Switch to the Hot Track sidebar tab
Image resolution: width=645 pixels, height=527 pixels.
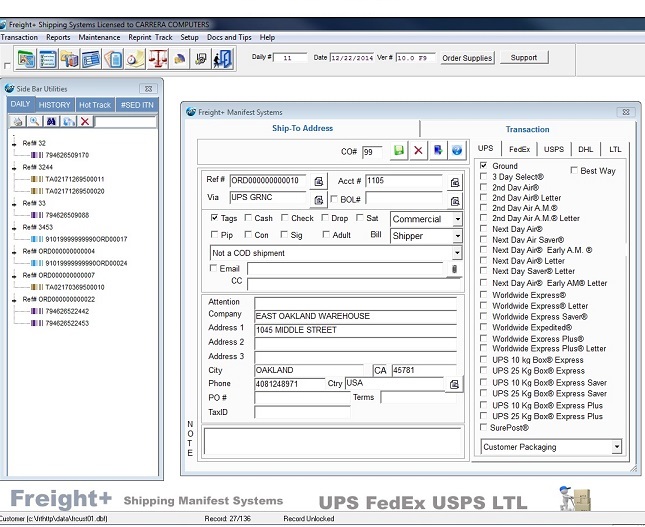[x=95, y=105]
